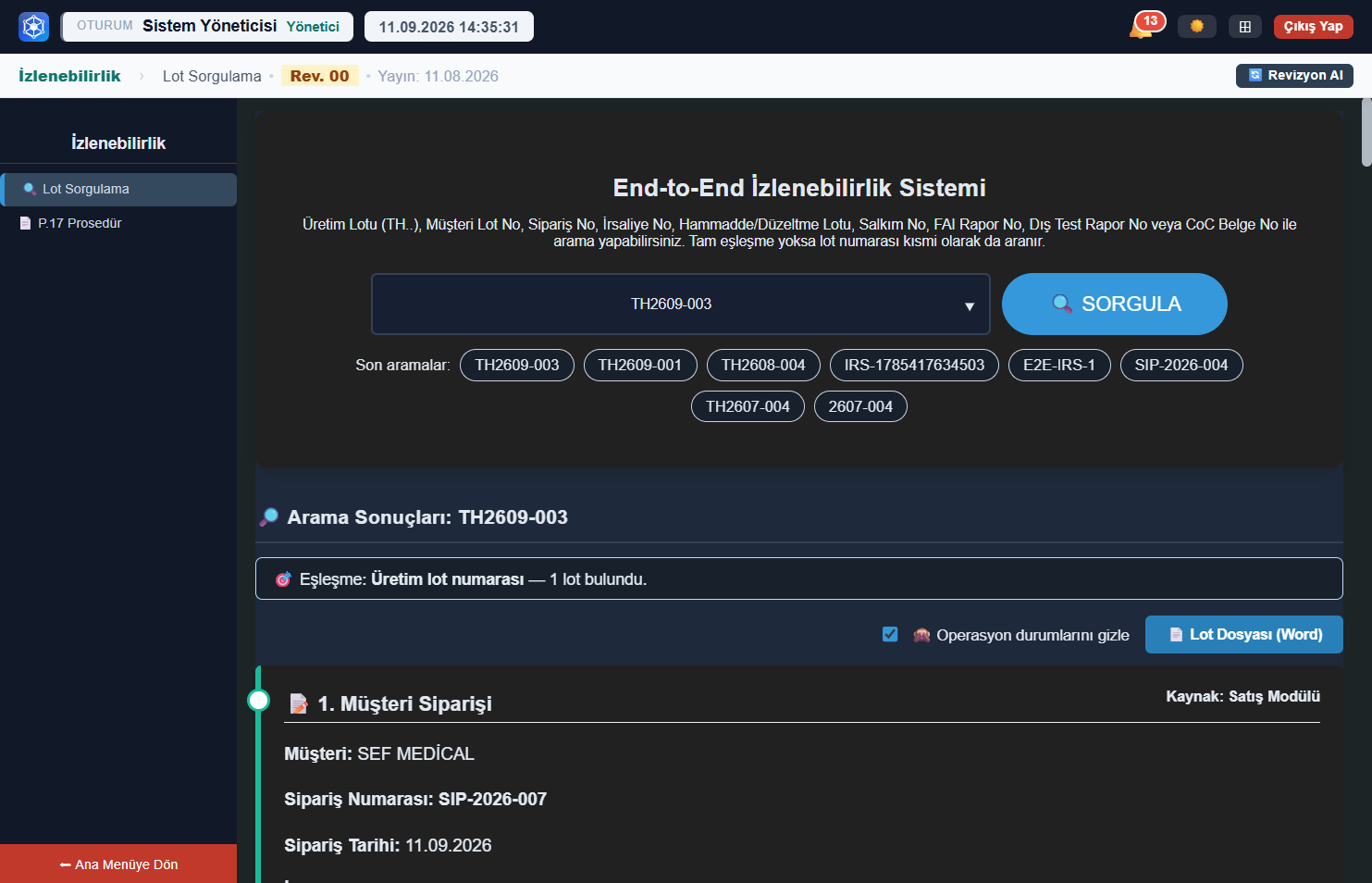Screen dimensions: 1372x883
Task: Select recent search chip 2607-004
Action: (x=860, y=406)
